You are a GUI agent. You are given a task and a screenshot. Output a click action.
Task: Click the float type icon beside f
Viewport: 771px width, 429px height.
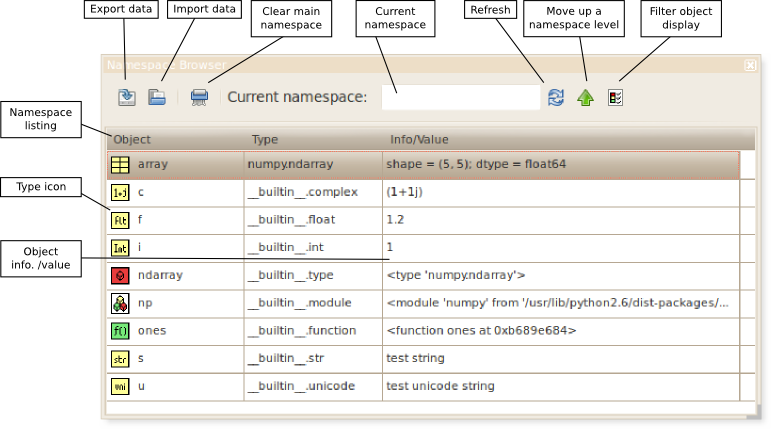(x=120, y=220)
